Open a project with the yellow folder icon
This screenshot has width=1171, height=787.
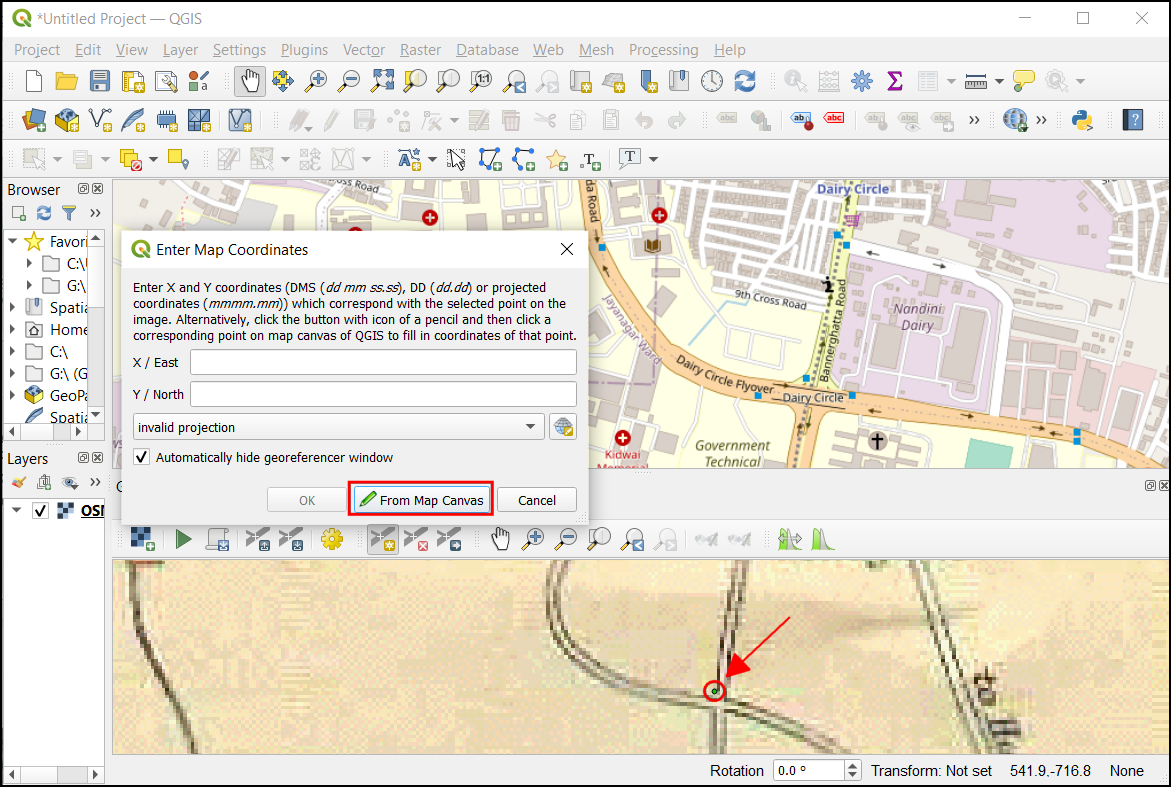pos(66,81)
